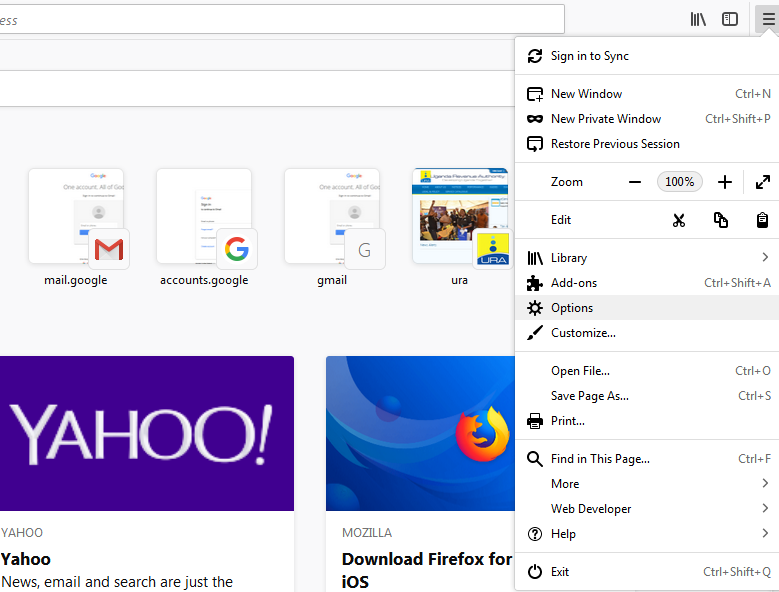Select Find in This Page... entry
This screenshot has height=592, width=779.
[x=647, y=459]
